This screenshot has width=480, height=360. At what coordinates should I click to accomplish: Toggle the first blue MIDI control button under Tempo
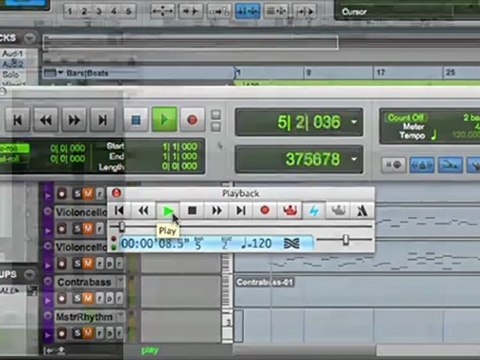click(422, 164)
